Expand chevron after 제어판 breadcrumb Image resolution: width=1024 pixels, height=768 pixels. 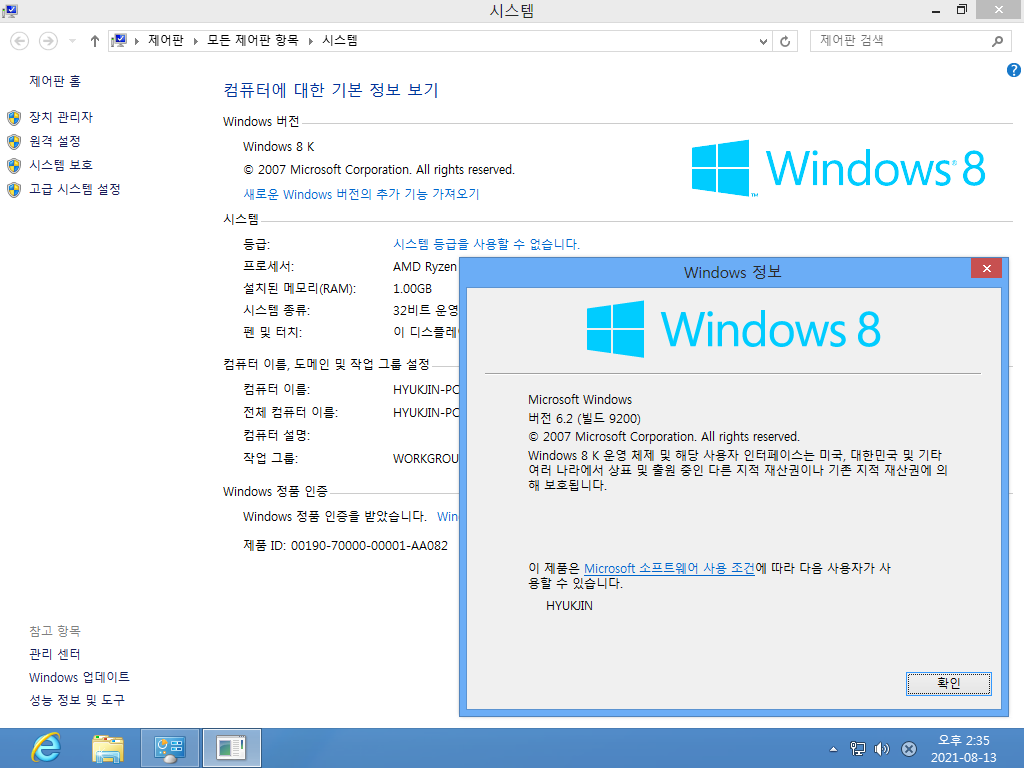point(195,41)
